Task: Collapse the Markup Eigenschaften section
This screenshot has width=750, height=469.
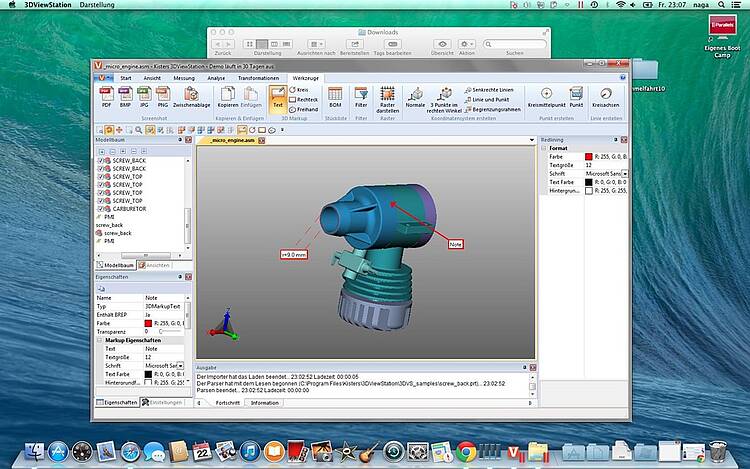Action: (99, 341)
